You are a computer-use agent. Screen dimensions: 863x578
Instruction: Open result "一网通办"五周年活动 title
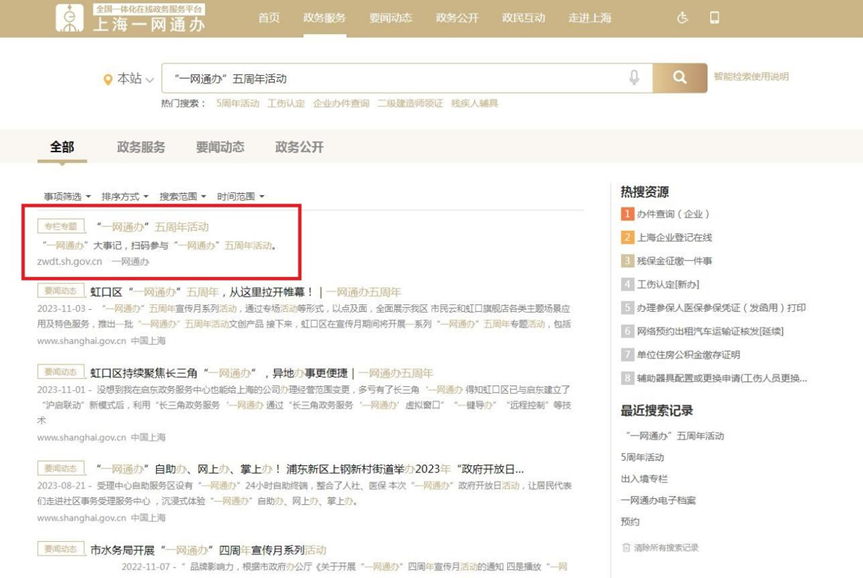(152, 227)
